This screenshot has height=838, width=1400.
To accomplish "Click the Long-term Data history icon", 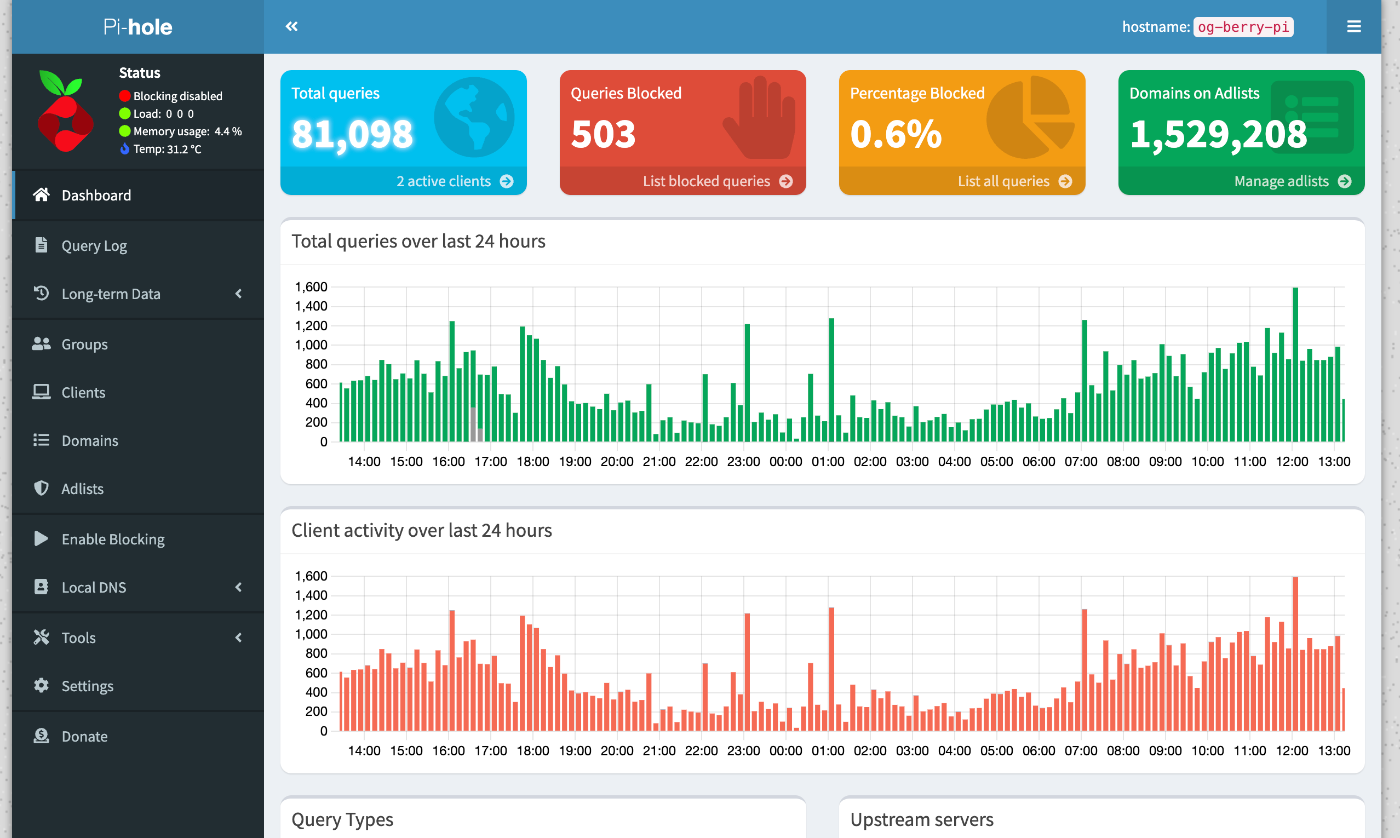I will coord(41,293).
